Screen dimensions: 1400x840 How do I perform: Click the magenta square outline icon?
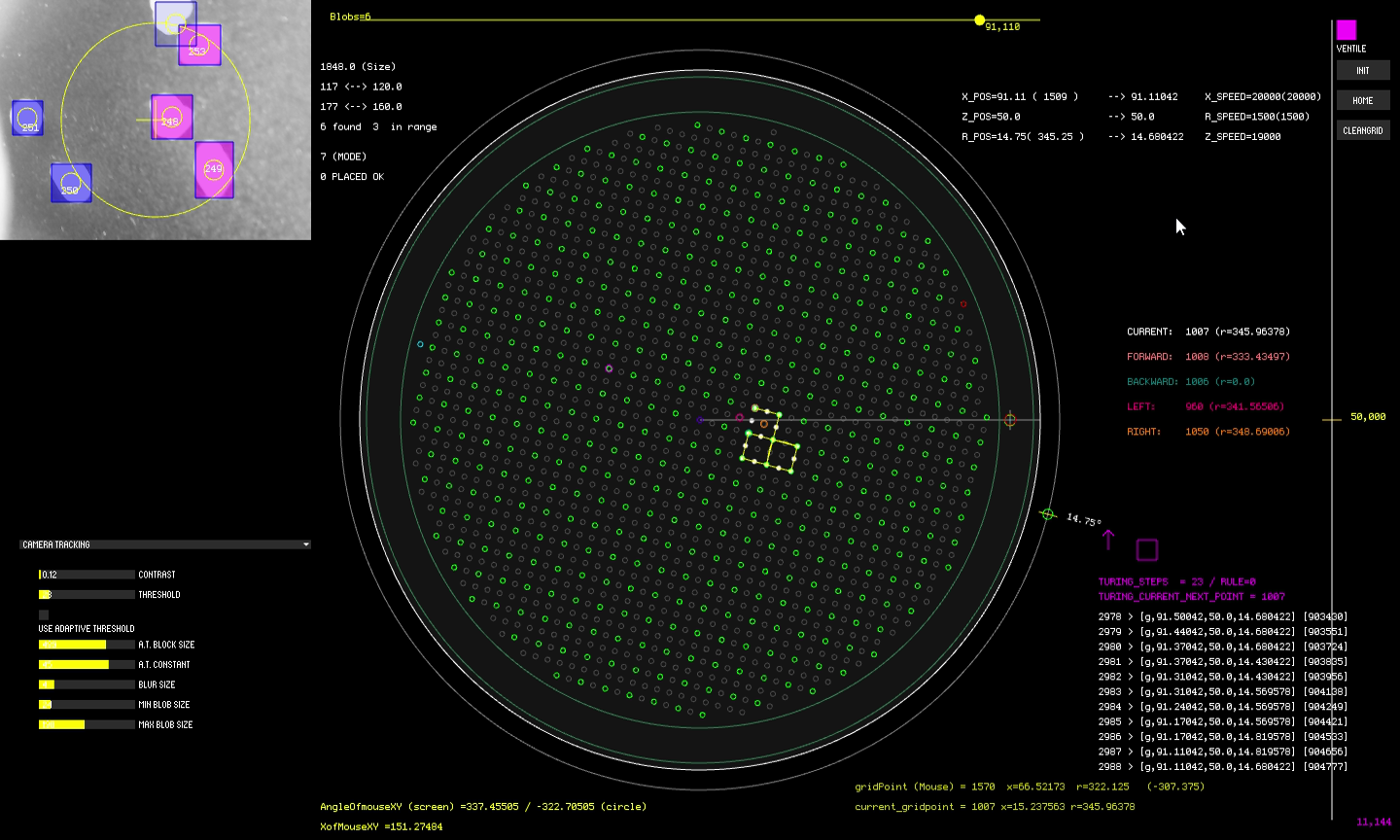pos(1147,550)
